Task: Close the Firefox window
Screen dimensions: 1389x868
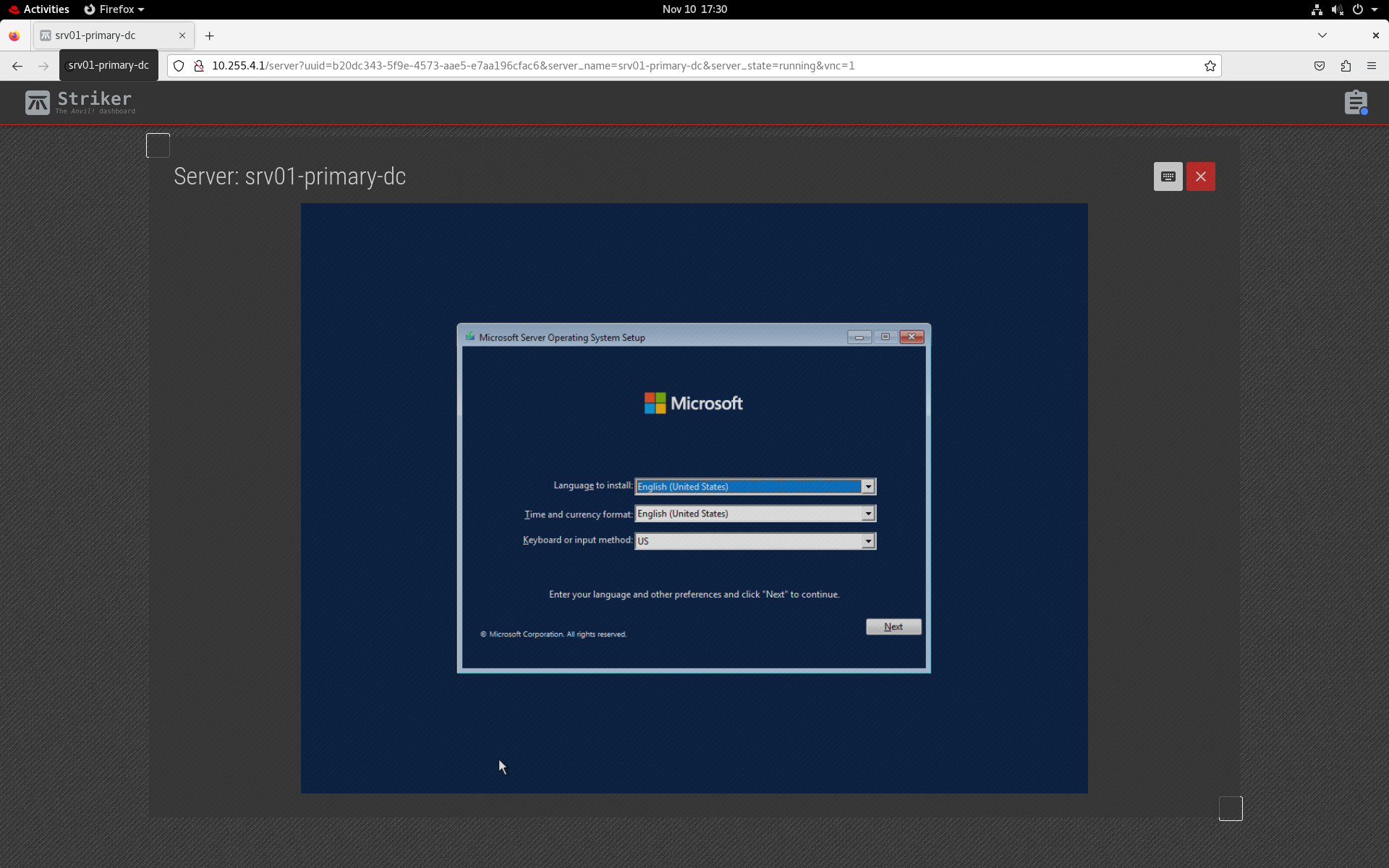Action: (x=1375, y=35)
